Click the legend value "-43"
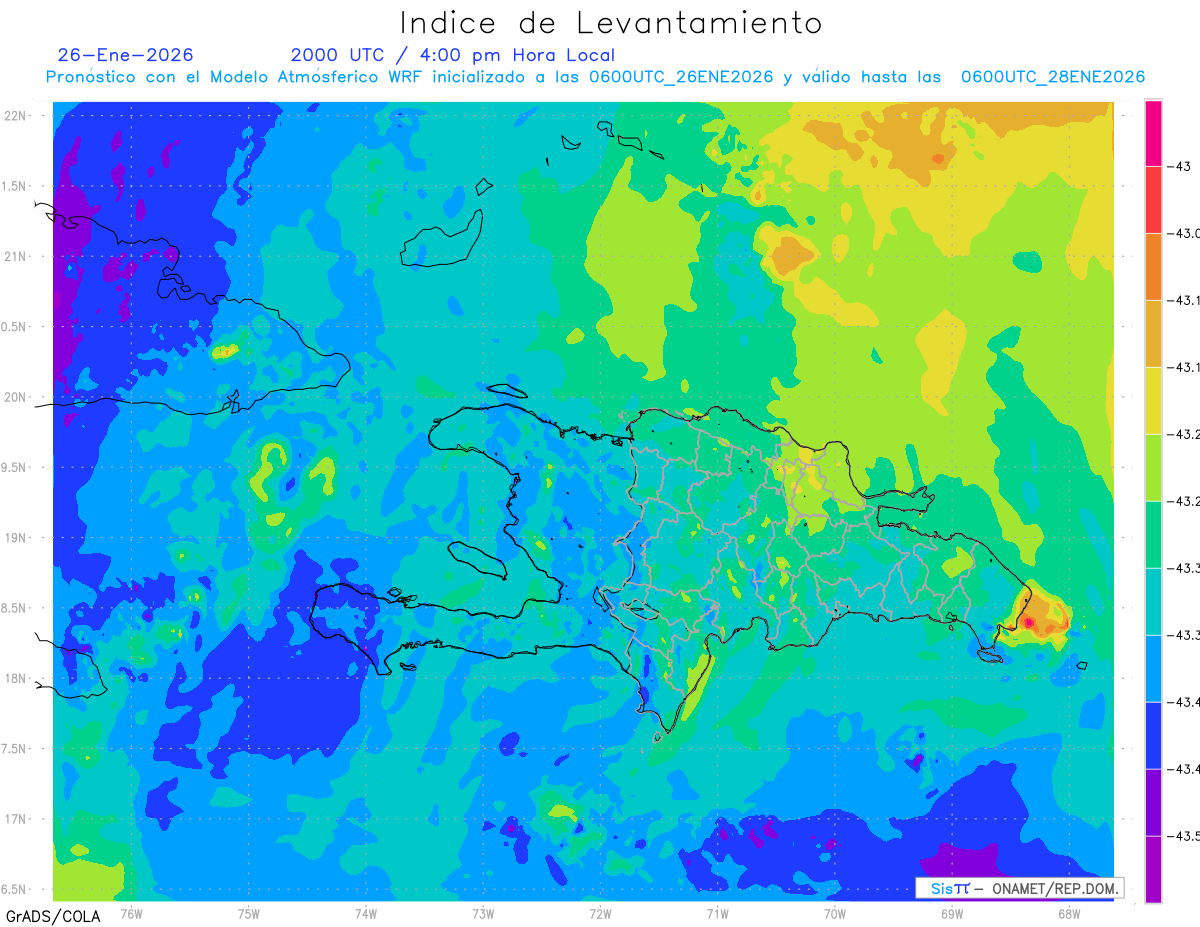Screen dimensions: 1200x927 1180,166
